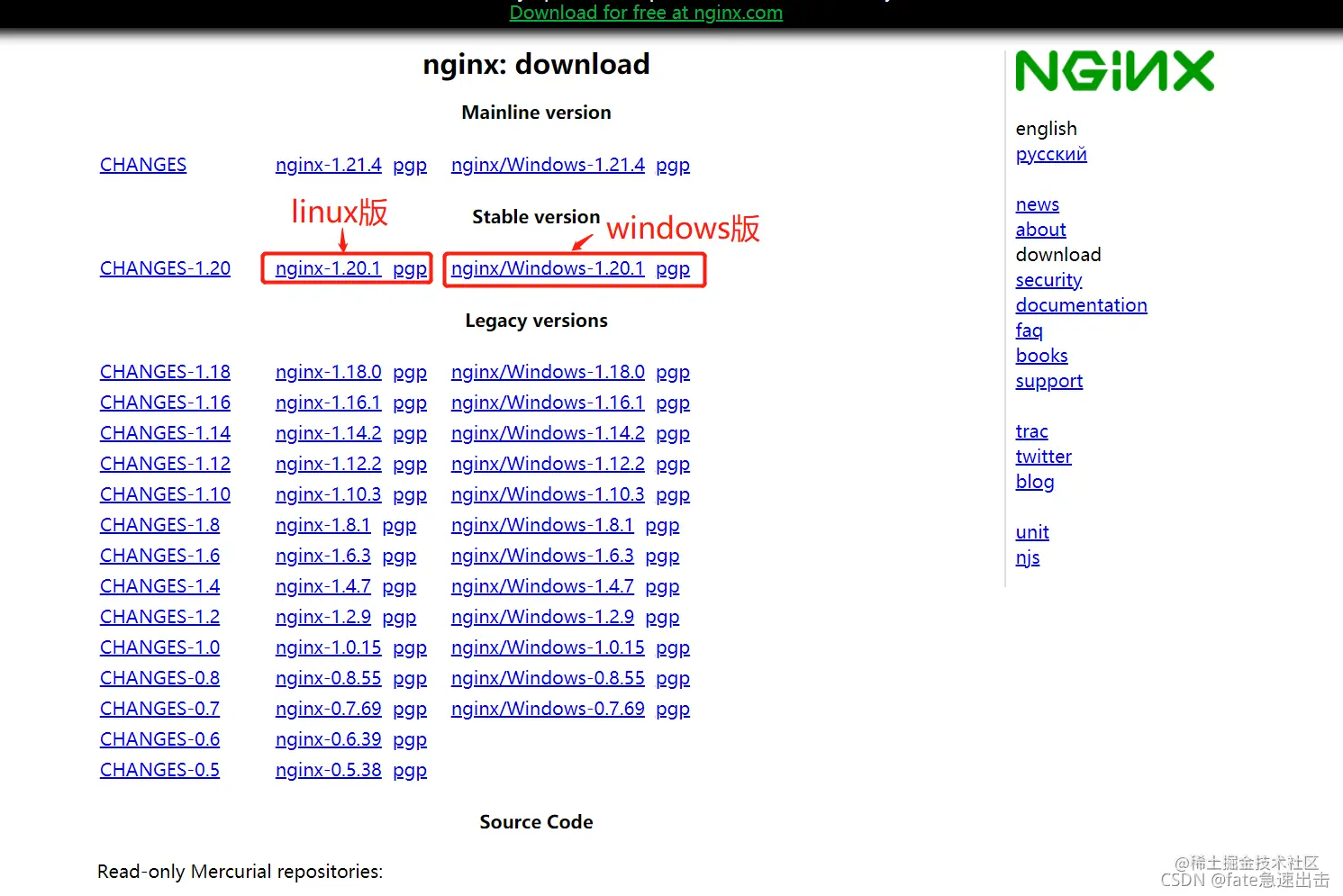Download nginx/Windows-1.18.0

(548, 372)
